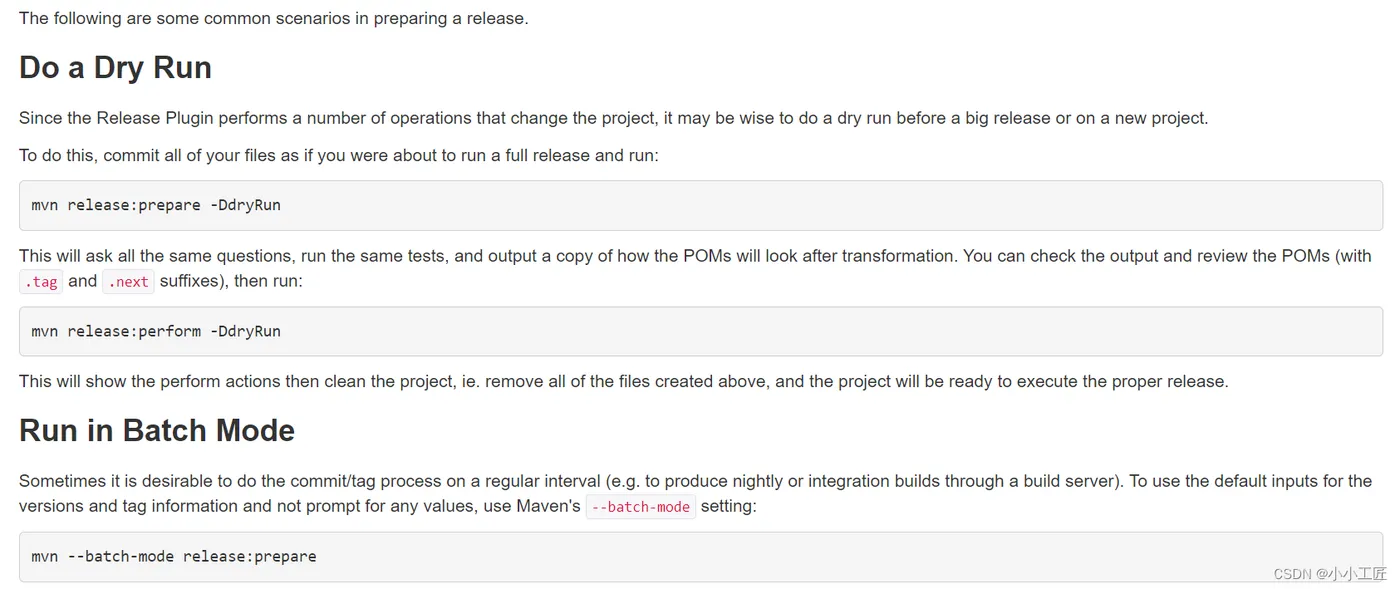Click the 'Do a Dry Run' heading

(x=115, y=67)
